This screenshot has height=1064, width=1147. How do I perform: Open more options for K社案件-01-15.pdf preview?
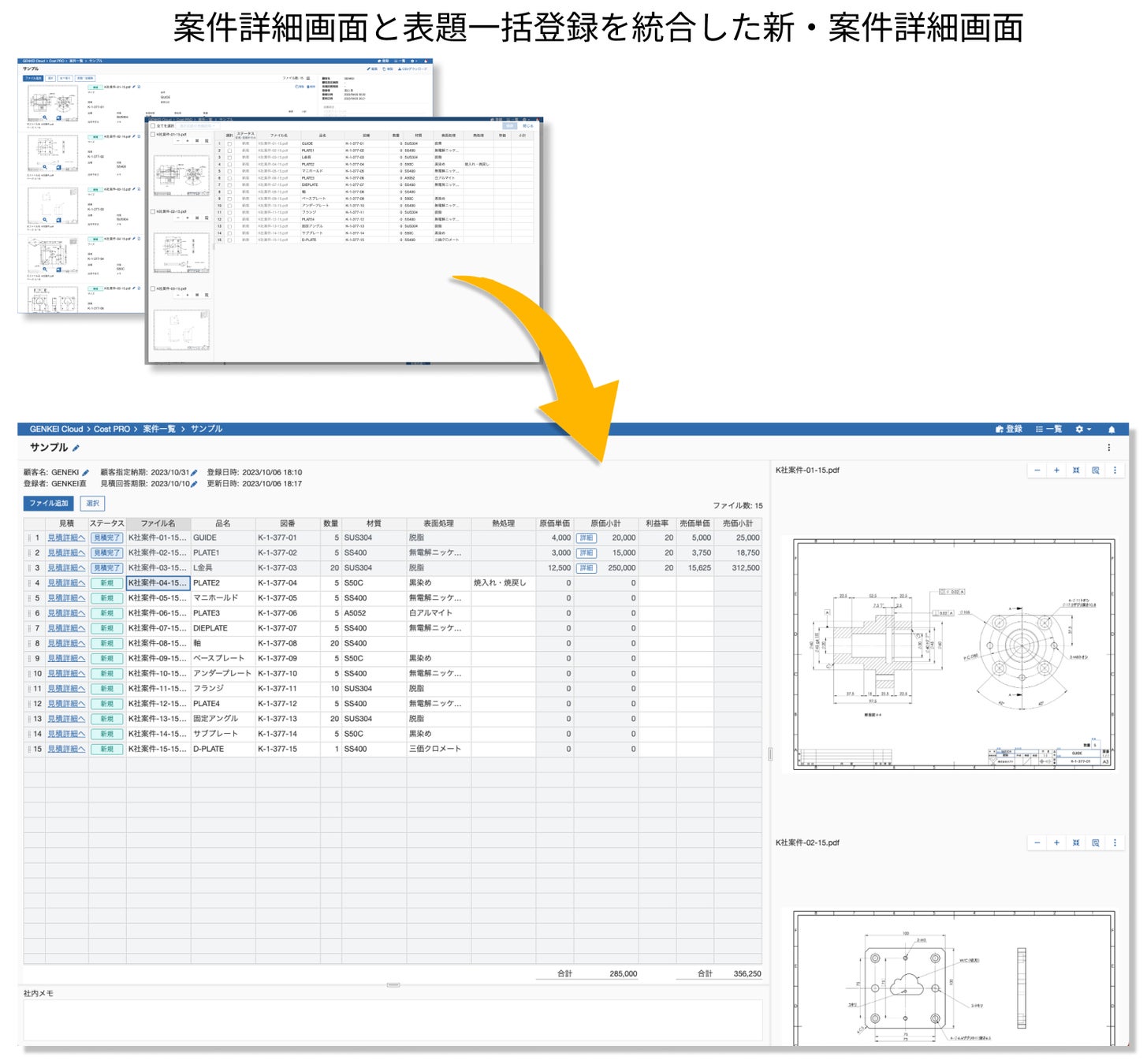1115,471
